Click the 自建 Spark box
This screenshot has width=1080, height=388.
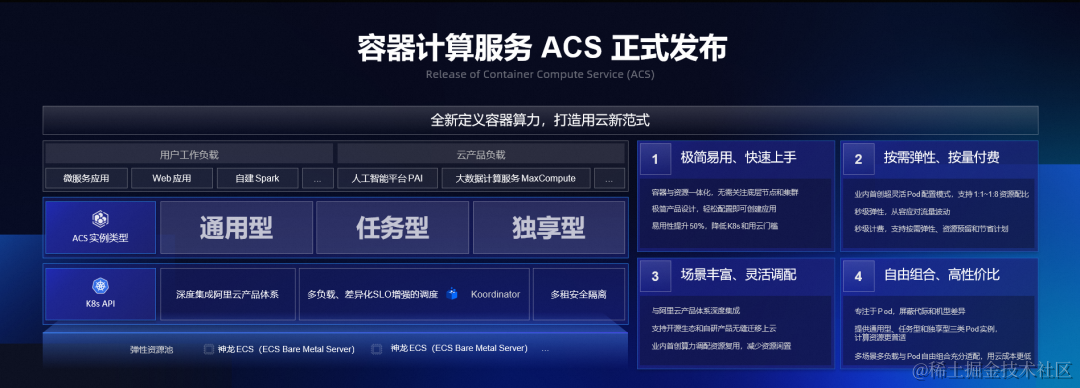[x=258, y=178]
